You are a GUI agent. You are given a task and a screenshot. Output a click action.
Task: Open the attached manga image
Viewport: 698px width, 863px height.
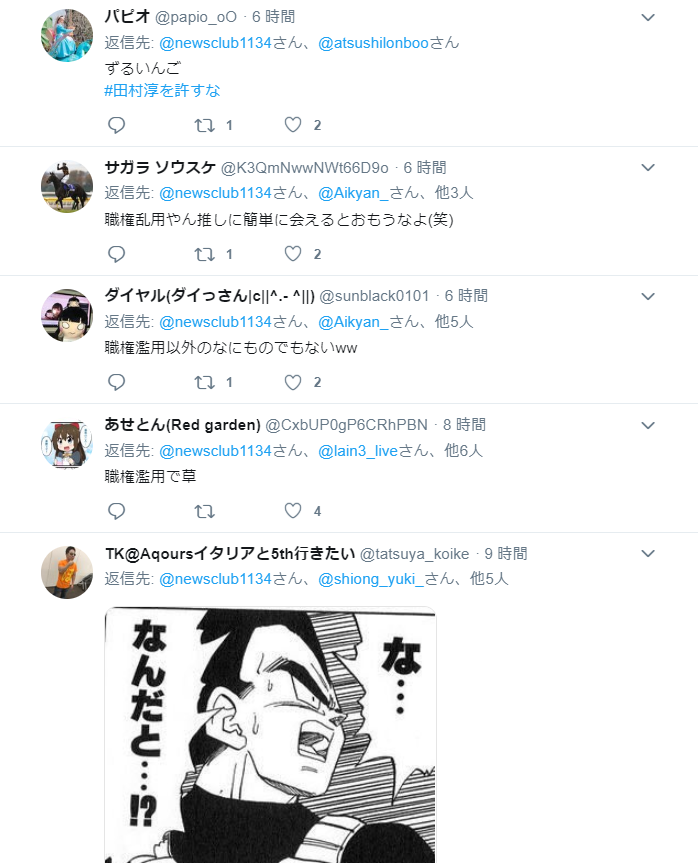(x=270, y=735)
